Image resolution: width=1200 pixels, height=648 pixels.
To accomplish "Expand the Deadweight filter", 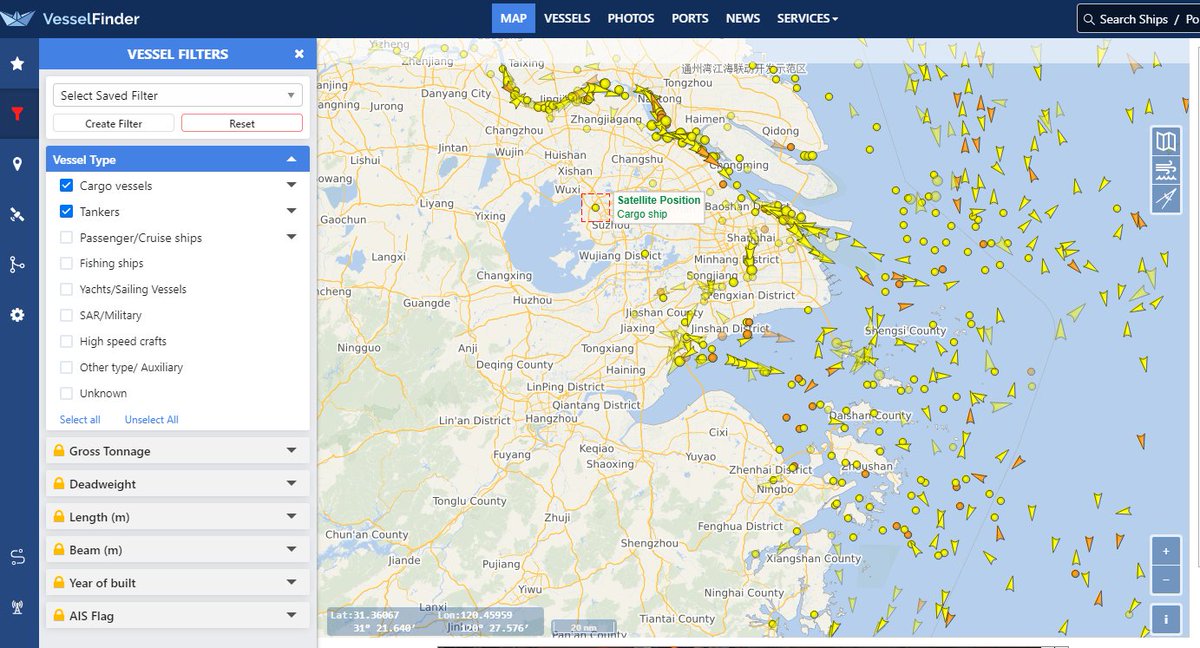I will (178, 484).
